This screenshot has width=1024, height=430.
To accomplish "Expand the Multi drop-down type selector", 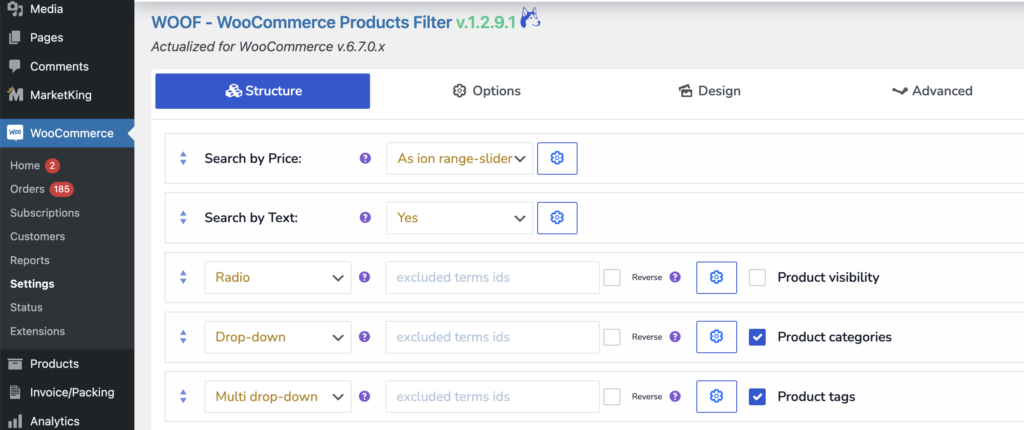I will [278, 397].
